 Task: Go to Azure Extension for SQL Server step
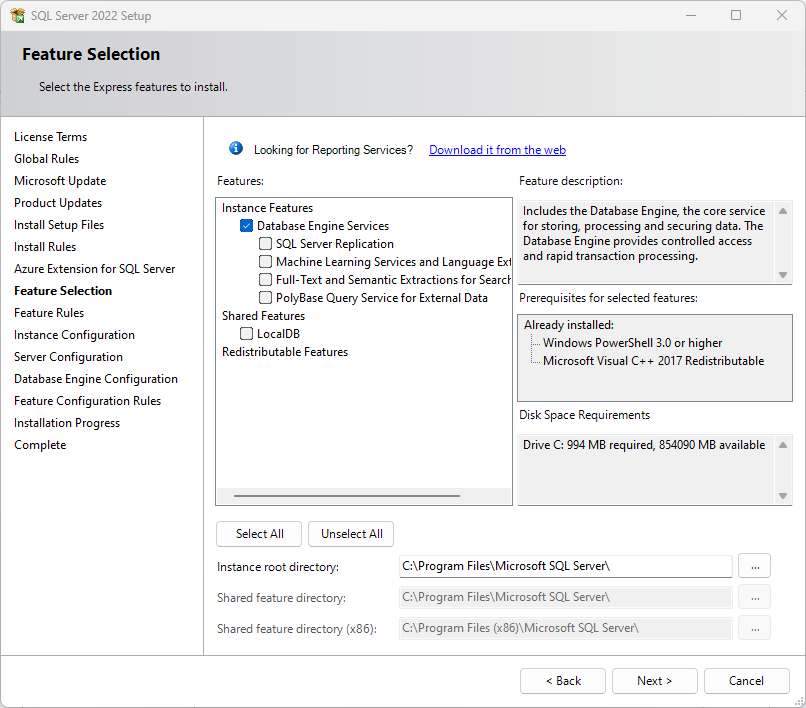click(x=95, y=269)
